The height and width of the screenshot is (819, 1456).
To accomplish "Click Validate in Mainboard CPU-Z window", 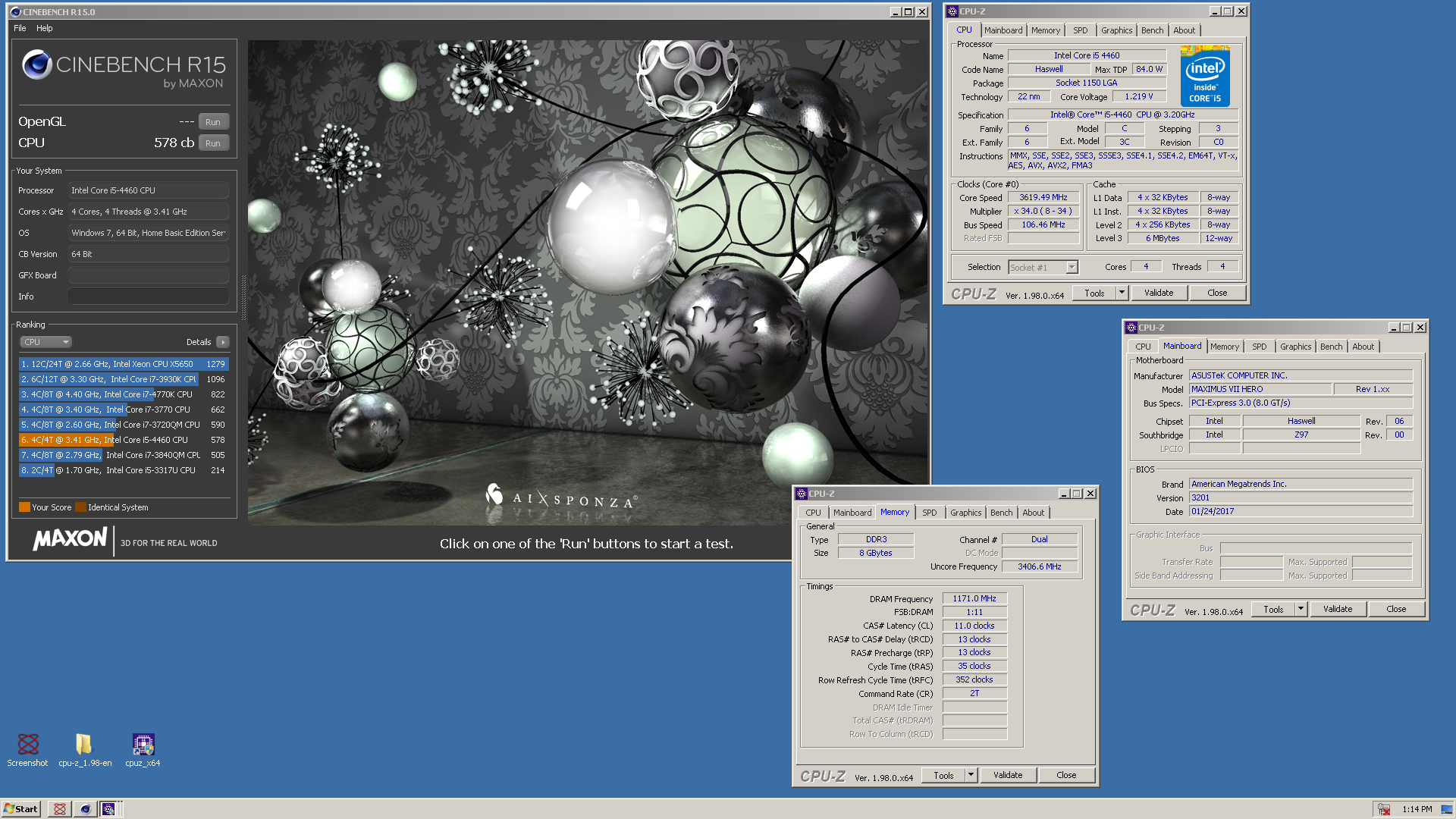I will coord(1338,610).
